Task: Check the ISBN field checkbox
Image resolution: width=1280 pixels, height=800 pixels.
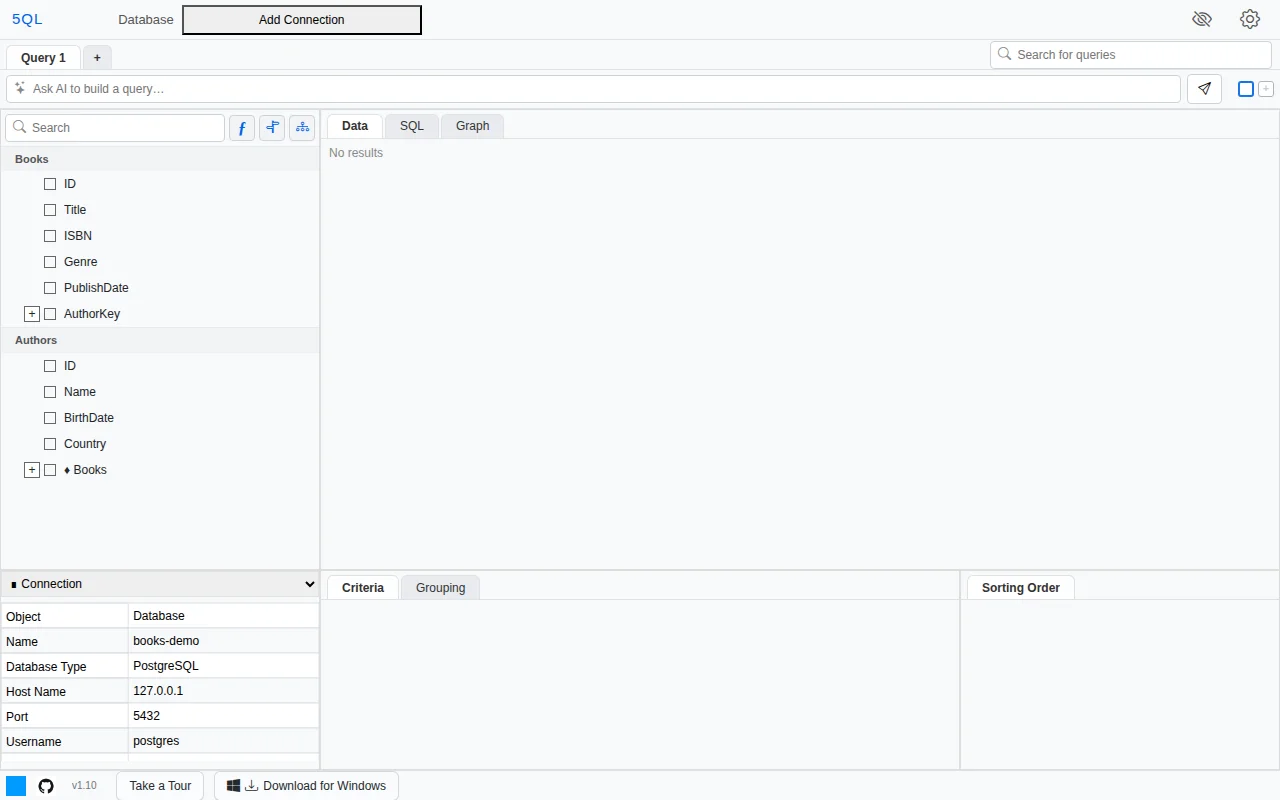Action: pos(50,236)
